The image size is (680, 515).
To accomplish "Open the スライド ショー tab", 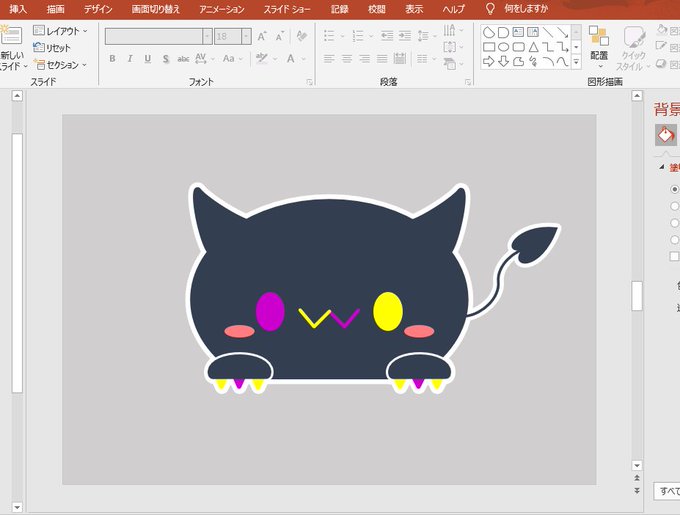I will [x=287, y=9].
